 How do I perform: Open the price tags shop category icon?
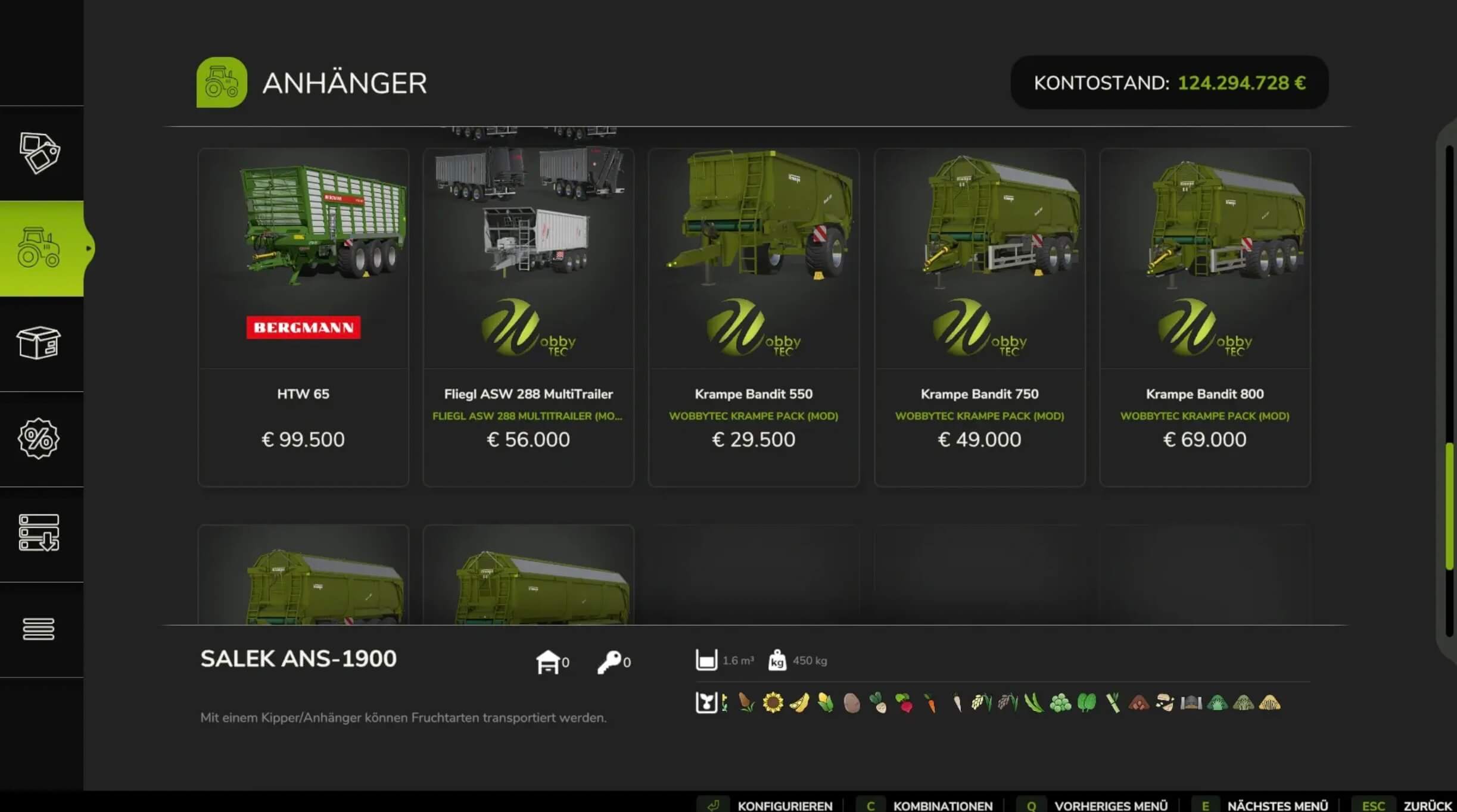pos(39,153)
